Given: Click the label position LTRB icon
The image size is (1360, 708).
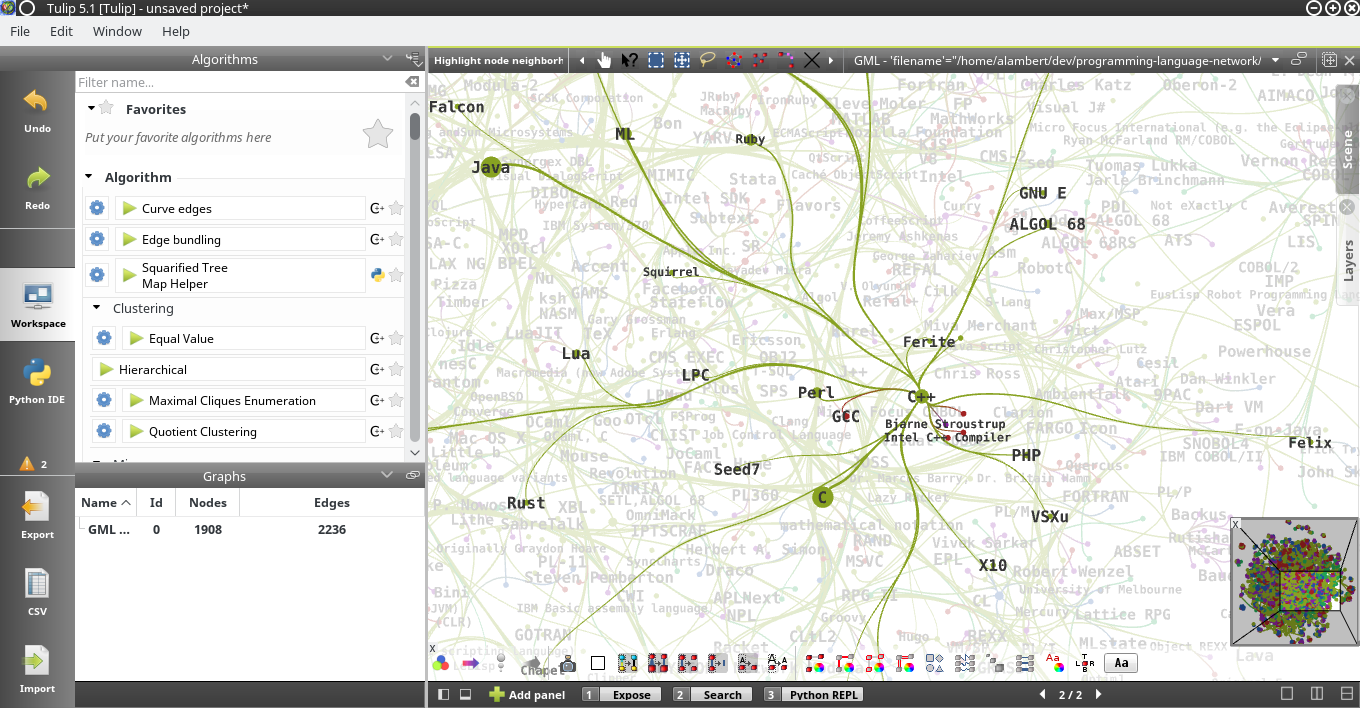Looking at the screenshot, I should 1085,662.
